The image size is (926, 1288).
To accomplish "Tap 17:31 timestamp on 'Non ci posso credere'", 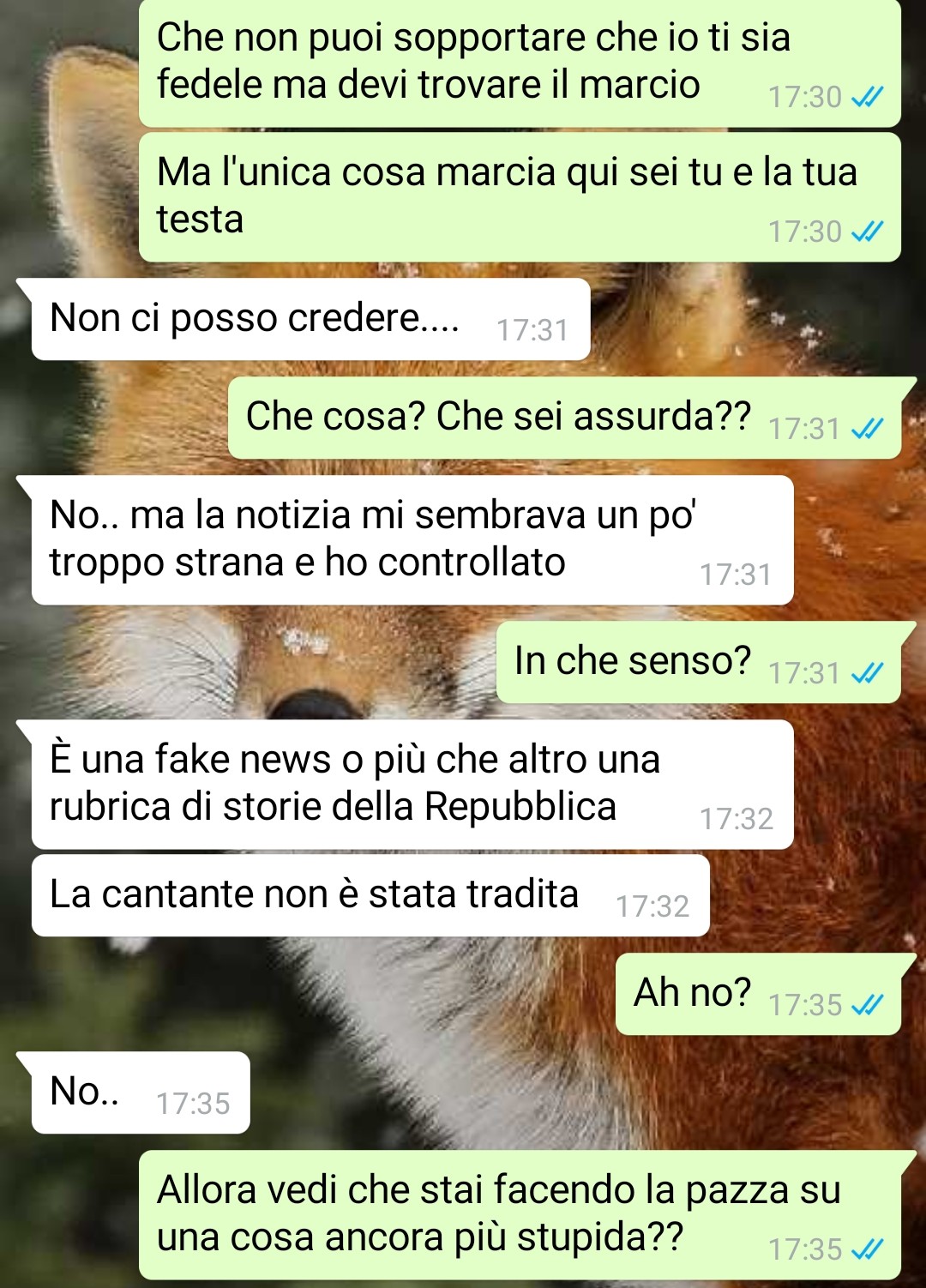I will tap(532, 330).
